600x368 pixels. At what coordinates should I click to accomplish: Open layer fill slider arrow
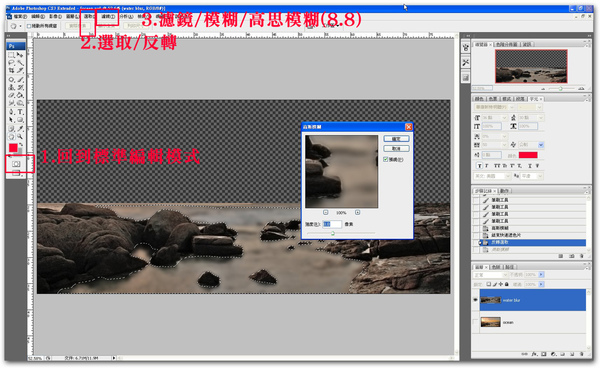541,284
